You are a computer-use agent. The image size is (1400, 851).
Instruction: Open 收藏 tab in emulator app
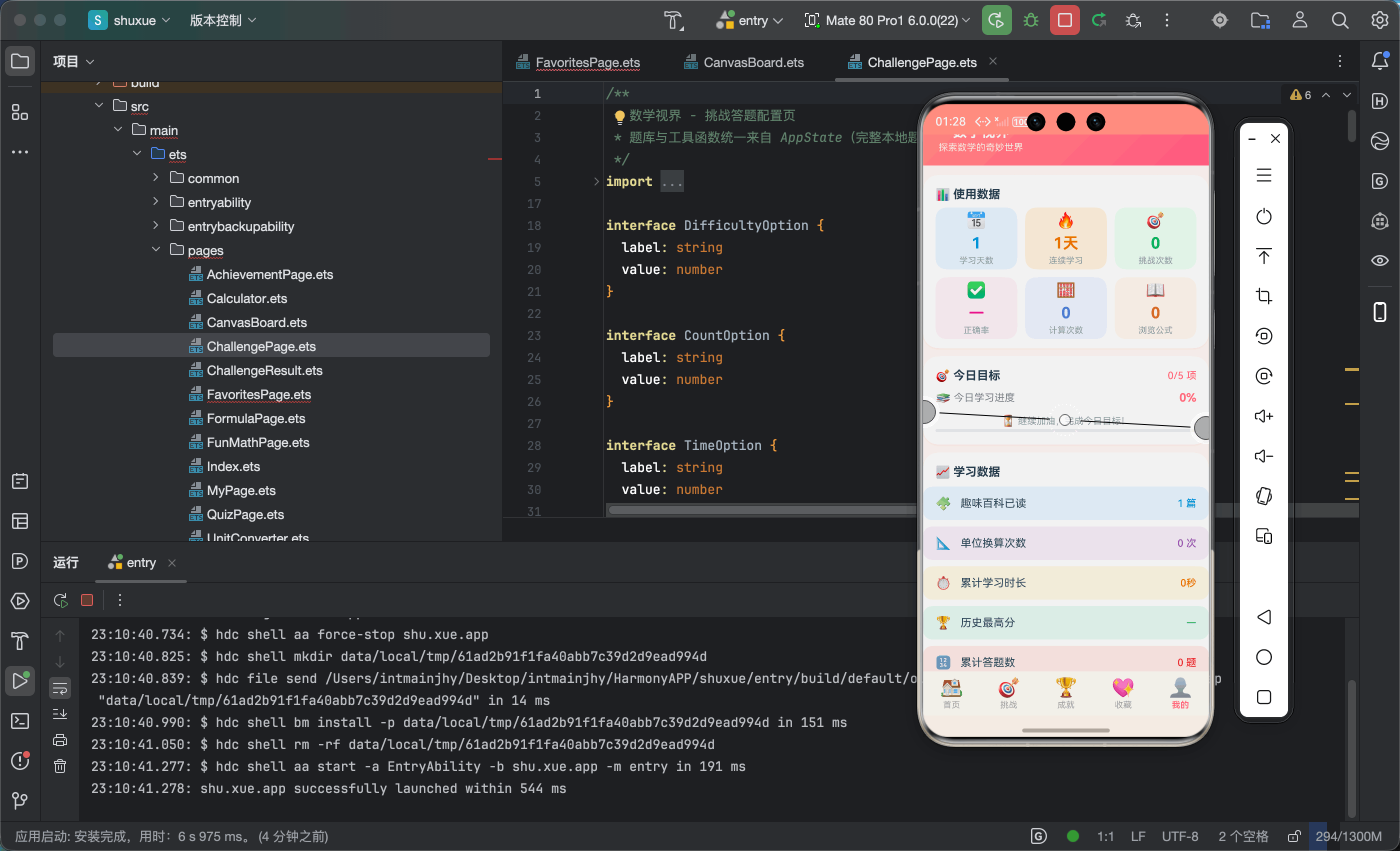(1122, 693)
